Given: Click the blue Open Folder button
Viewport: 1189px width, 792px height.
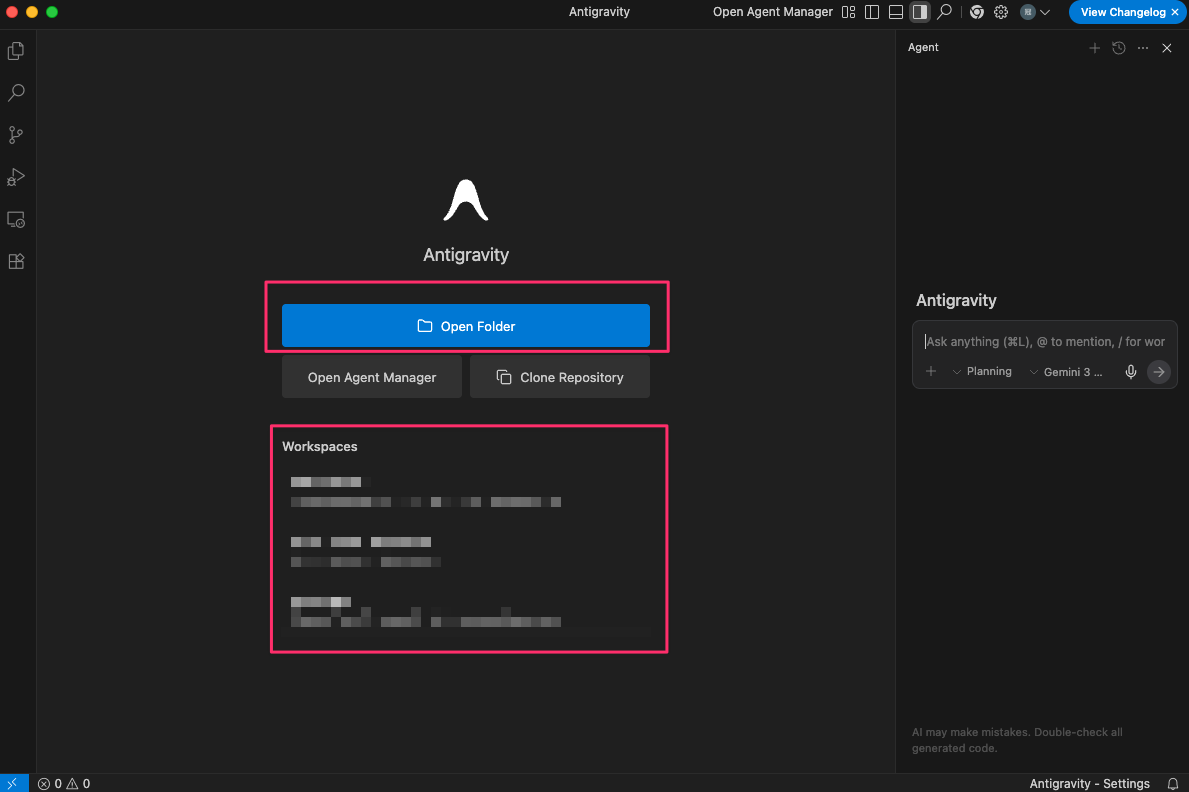Looking at the screenshot, I should [x=466, y=325].
